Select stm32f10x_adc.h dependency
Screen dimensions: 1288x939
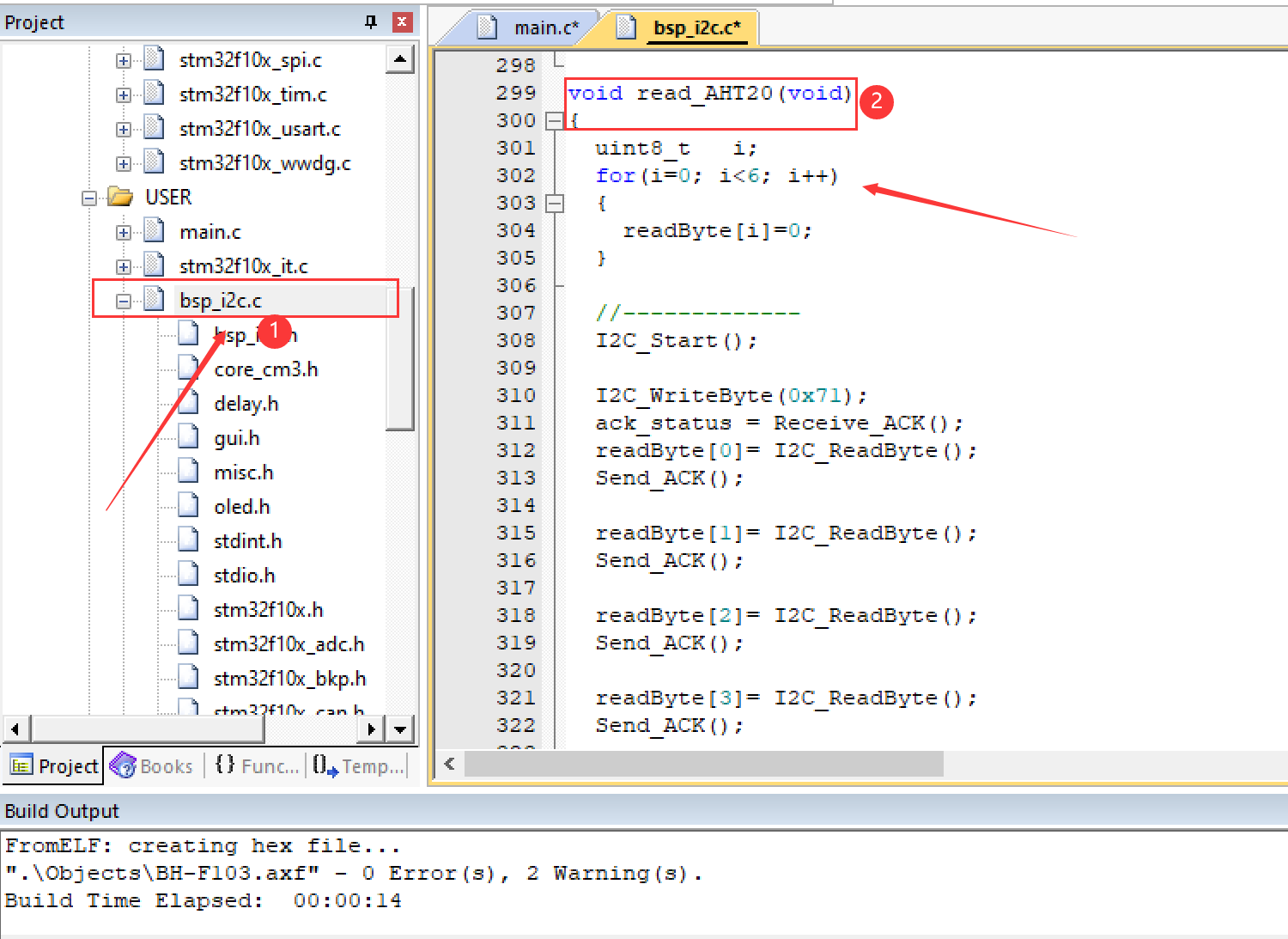(x=289, y=644)
